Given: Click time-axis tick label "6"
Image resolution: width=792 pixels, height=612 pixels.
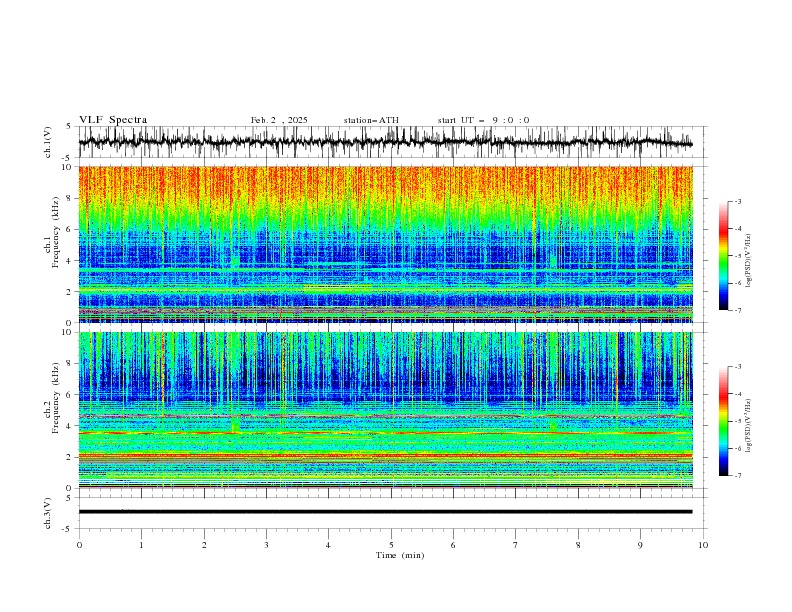Looking at the screenshot, I should pyautogui.click(x=453, y=545).
